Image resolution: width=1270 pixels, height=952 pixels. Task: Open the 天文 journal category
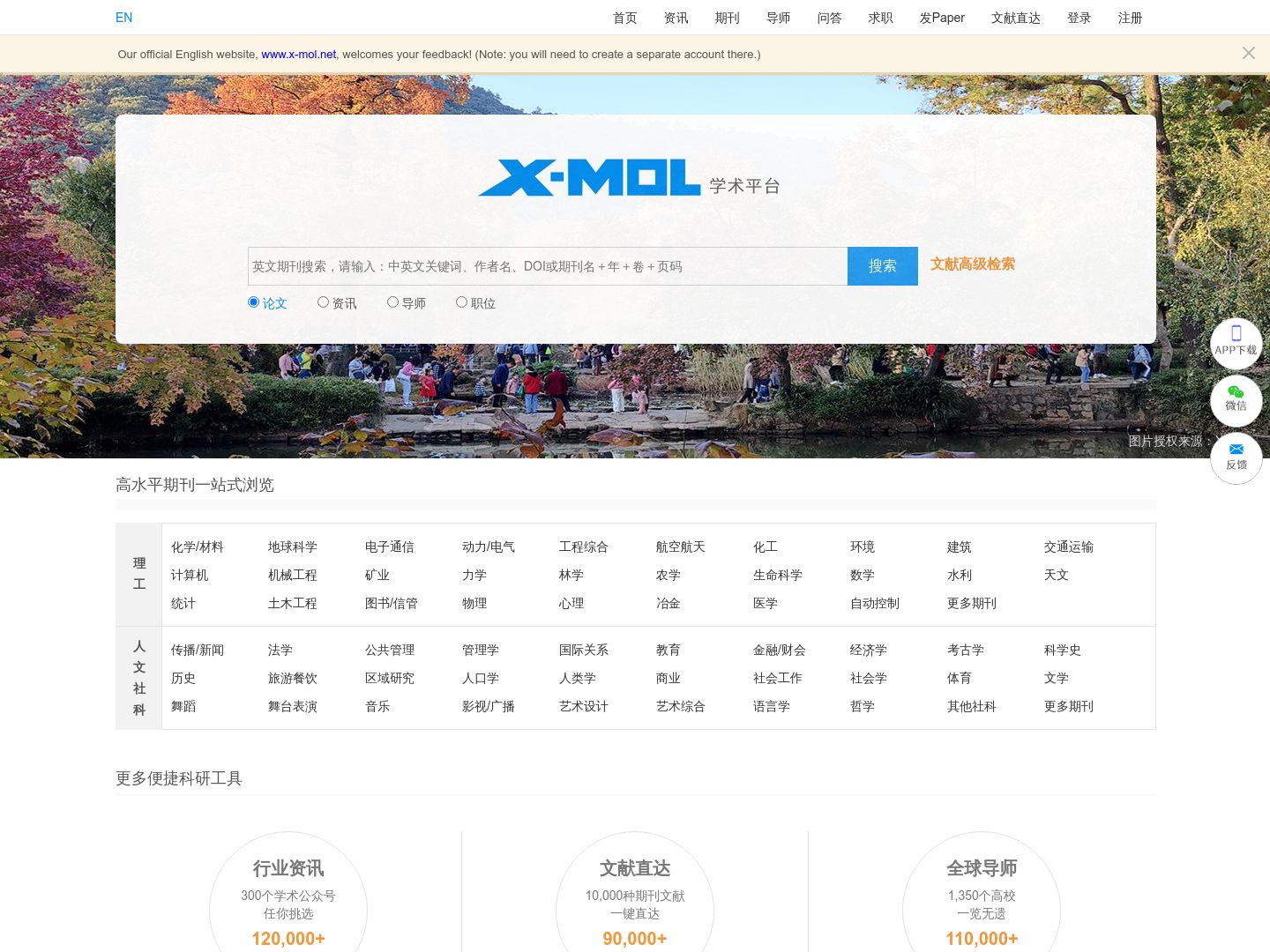coord(1057,575)
